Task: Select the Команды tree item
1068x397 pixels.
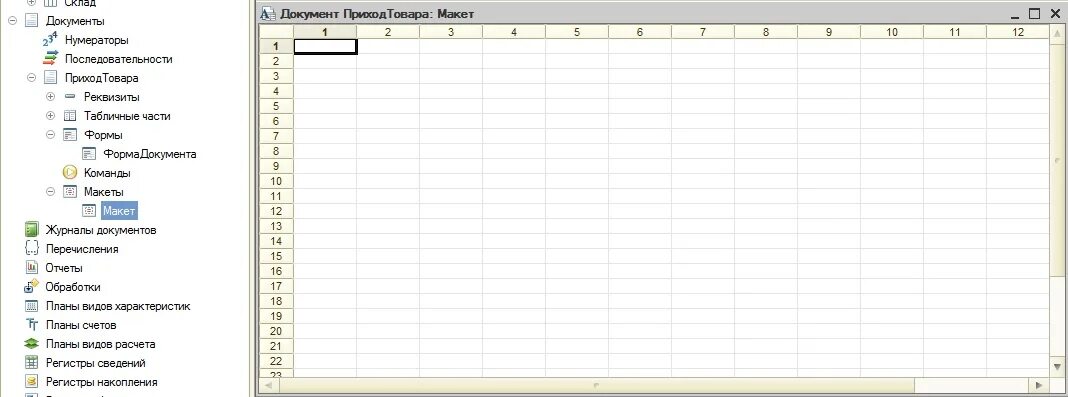Action: (107, 173)
